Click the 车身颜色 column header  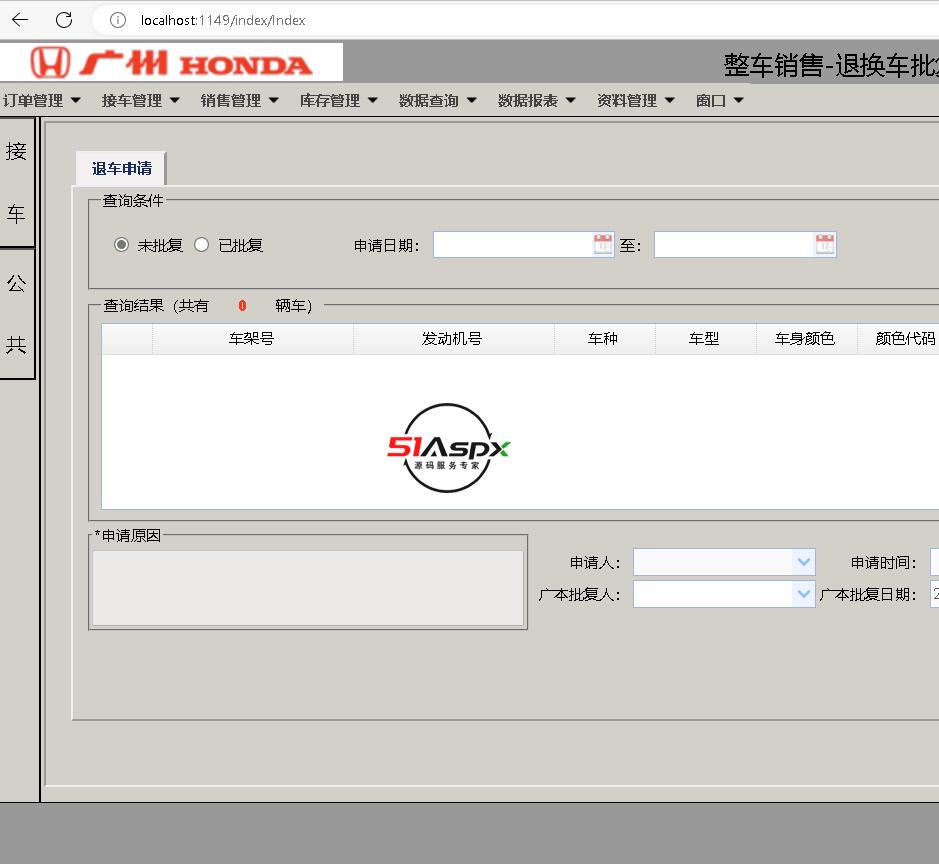tap(806, 339)
